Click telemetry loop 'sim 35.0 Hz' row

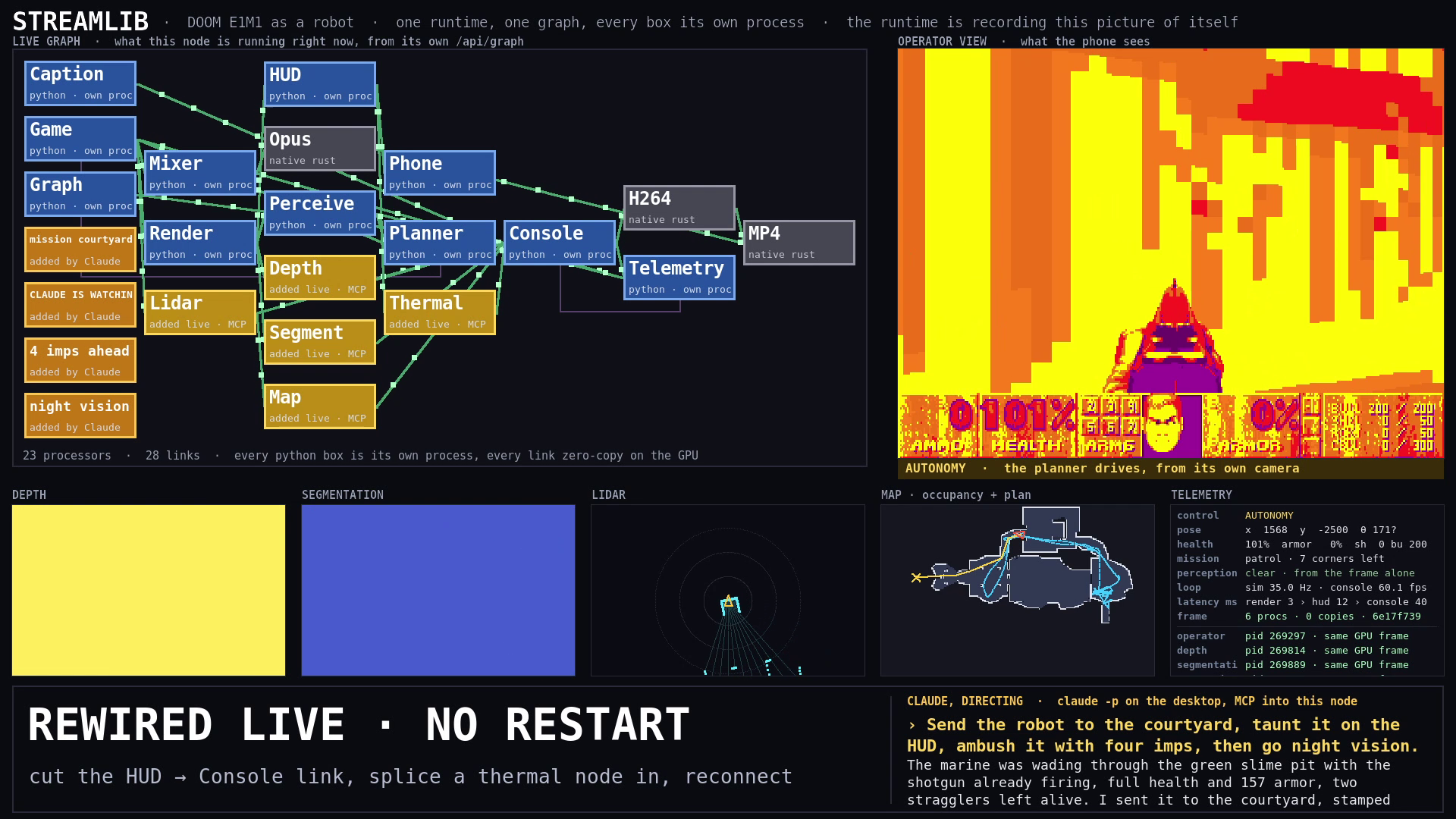(x=1336, y=588)
